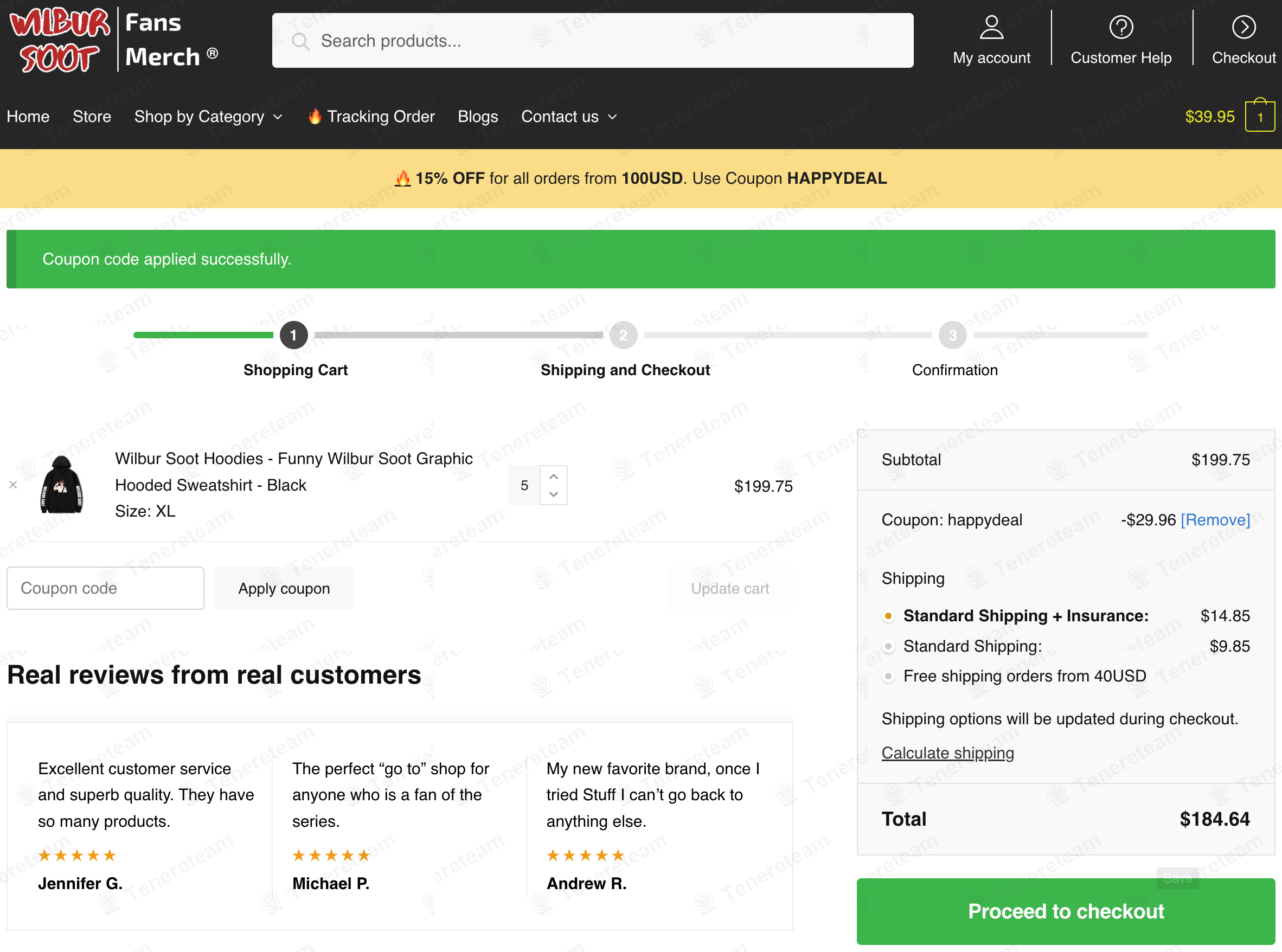The width and height of the screenshot is (1282, 952).
Task: Click Proceed to checkout
Action: coord(1066,911)
